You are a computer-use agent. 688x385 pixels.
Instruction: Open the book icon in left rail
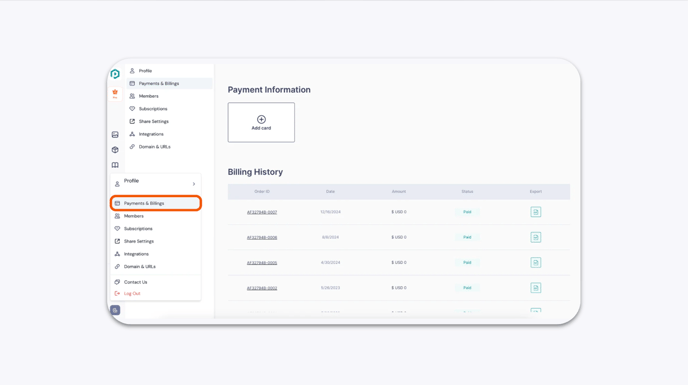115,165
